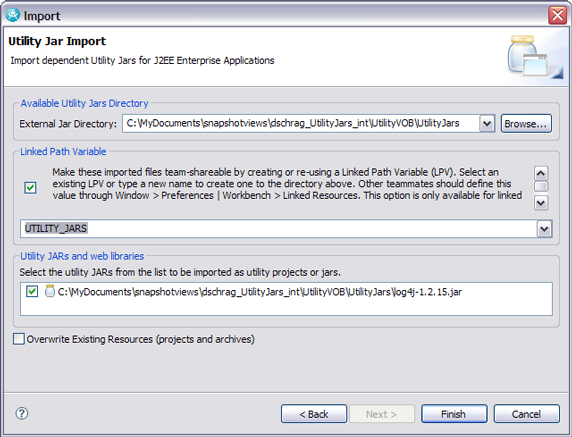Click the Browse... button
This screenshot has height=437, width=572.
526,124
